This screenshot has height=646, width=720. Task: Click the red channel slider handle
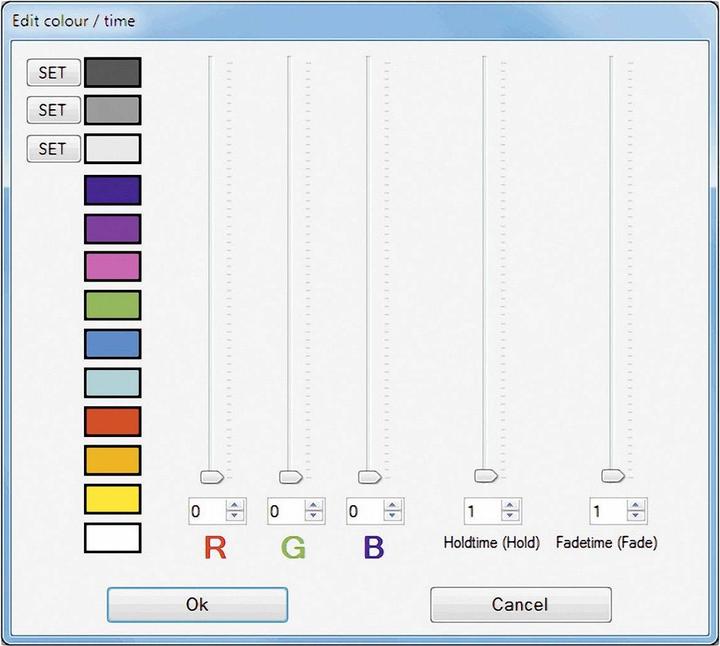click(212, 476)
